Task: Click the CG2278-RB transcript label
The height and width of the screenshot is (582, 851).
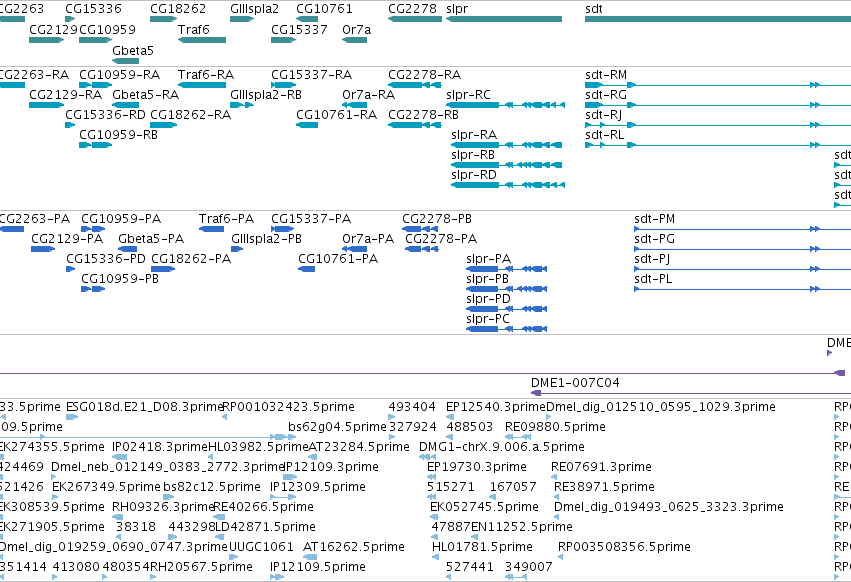Action: pyautogui.click(x=423, y=115)
